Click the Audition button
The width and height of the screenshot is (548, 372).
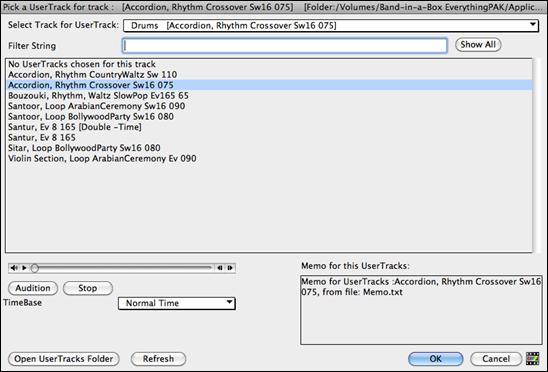33,288
